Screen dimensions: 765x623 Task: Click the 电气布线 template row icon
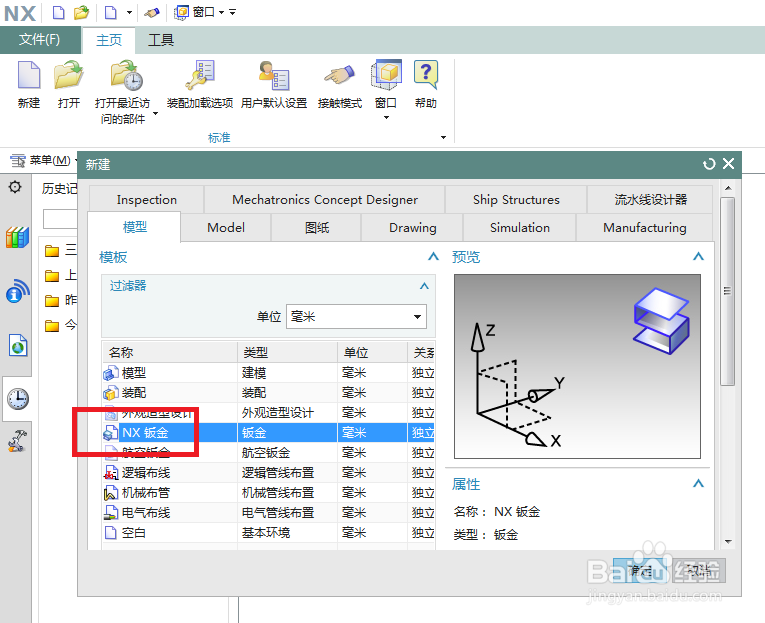click(x=111, y=513)
